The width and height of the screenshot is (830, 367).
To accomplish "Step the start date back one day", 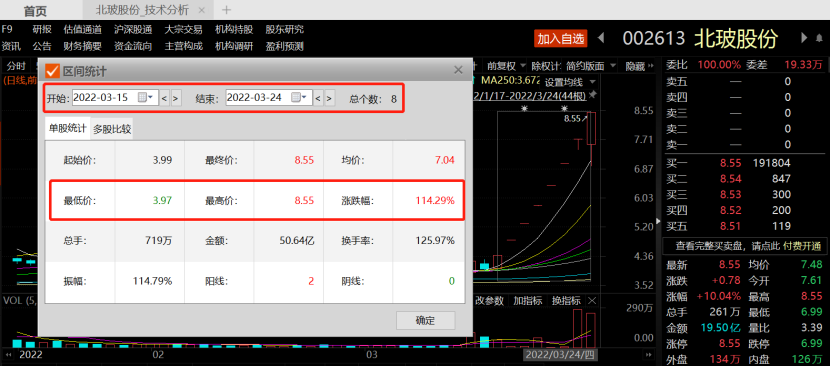I will 164,98.
